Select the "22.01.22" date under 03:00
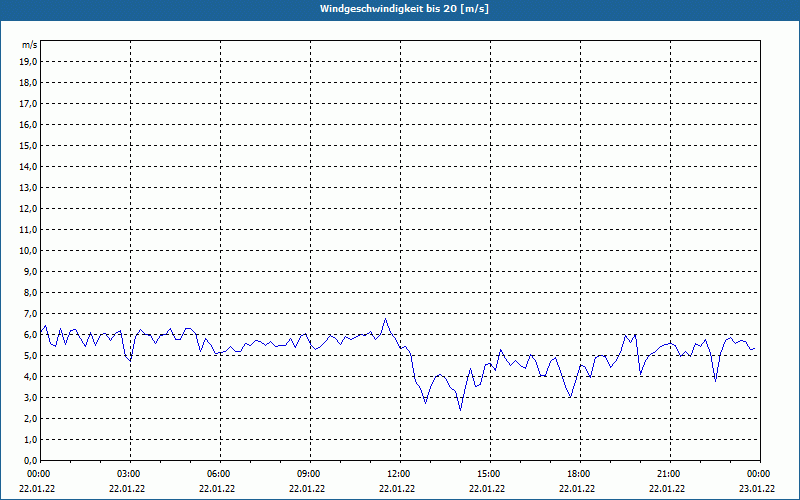 (127, 489)
